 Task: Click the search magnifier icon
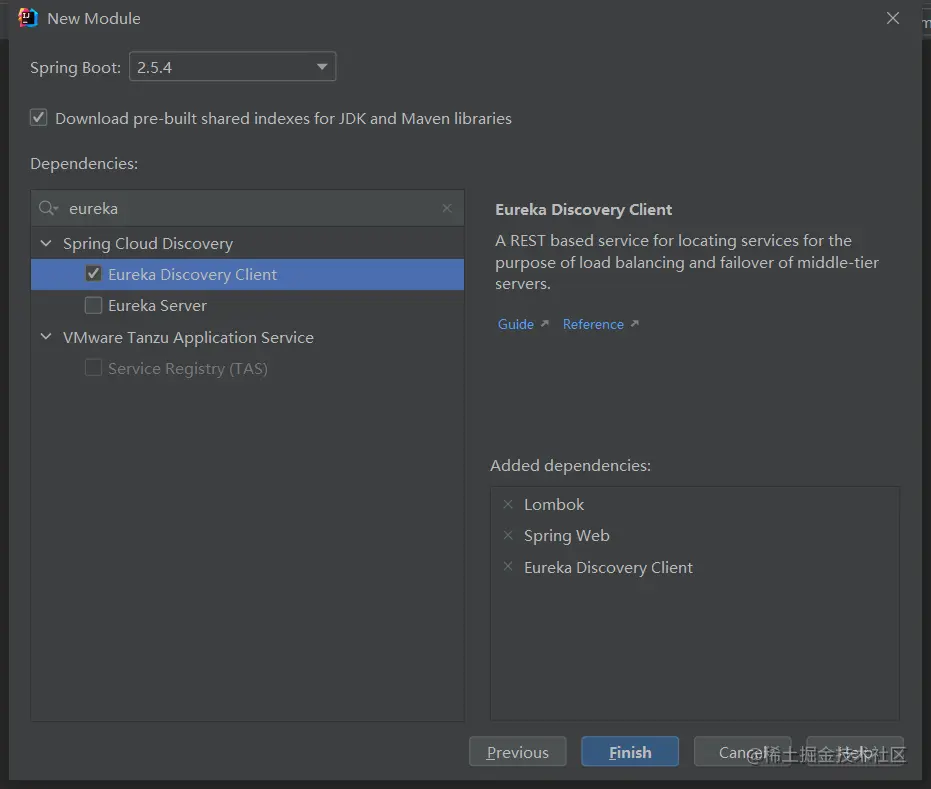tap(47, 208)
